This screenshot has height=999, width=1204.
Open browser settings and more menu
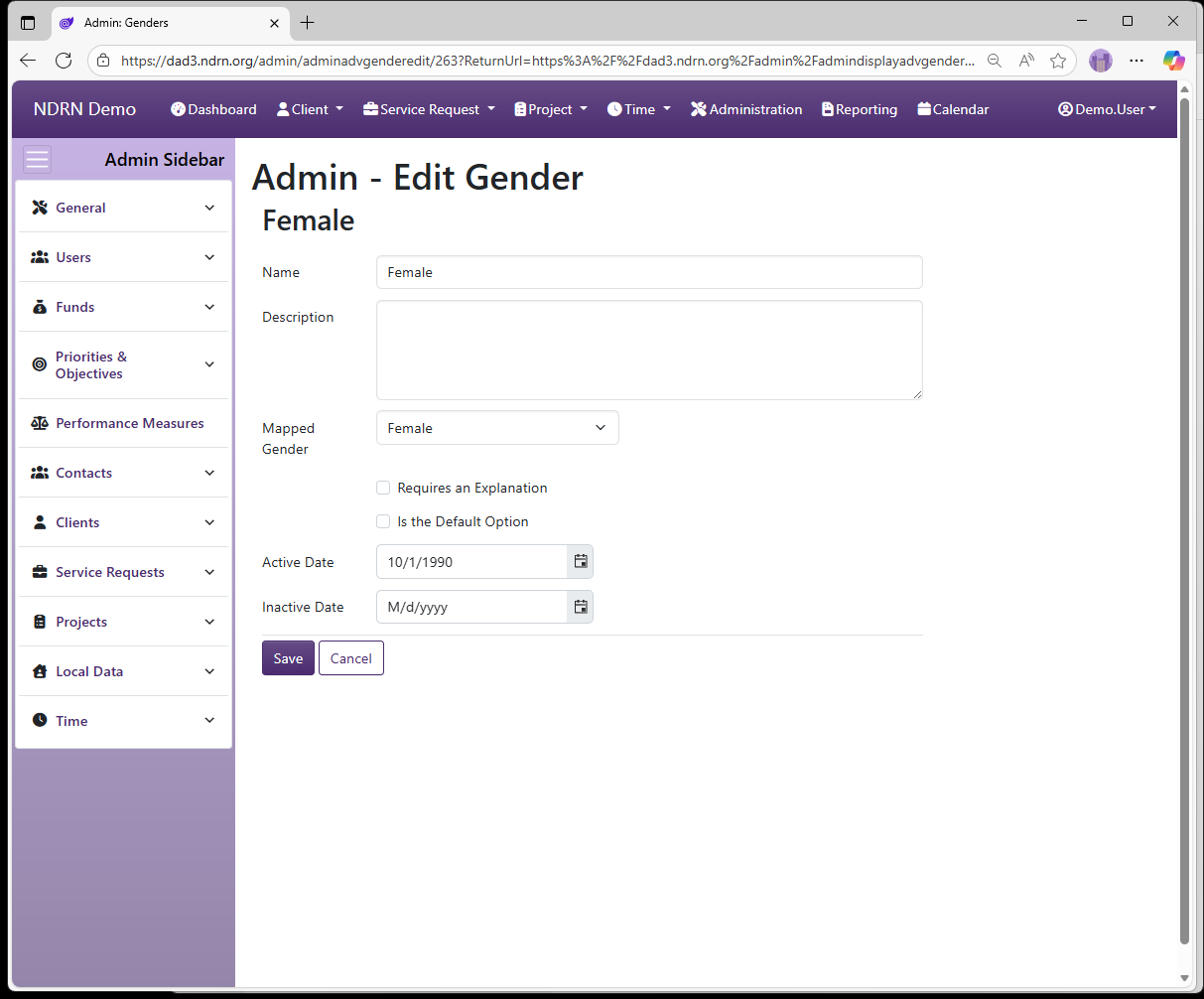pos(1137,61)
